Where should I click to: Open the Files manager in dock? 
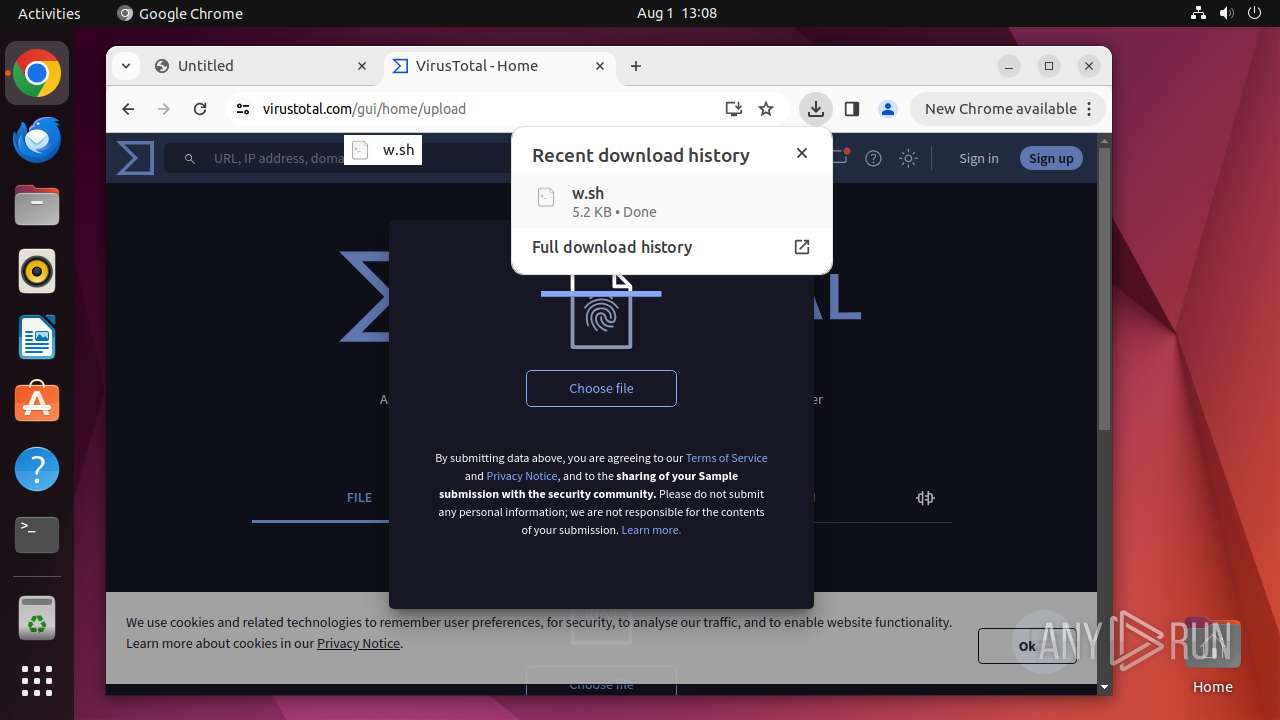[37, 206]
